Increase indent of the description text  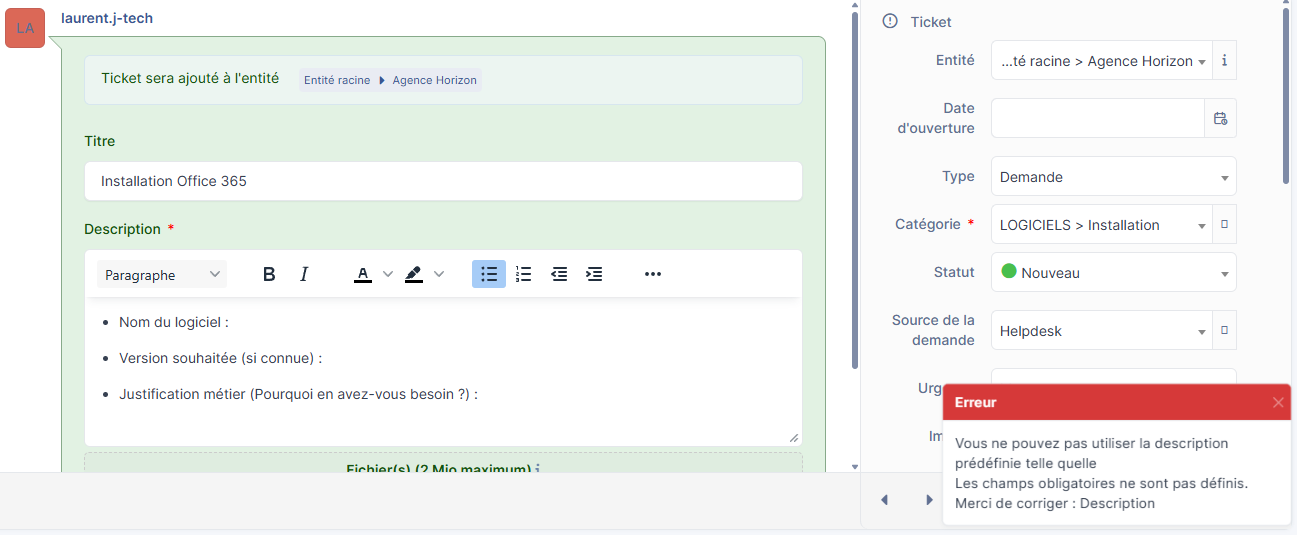[x=594, y=274]
